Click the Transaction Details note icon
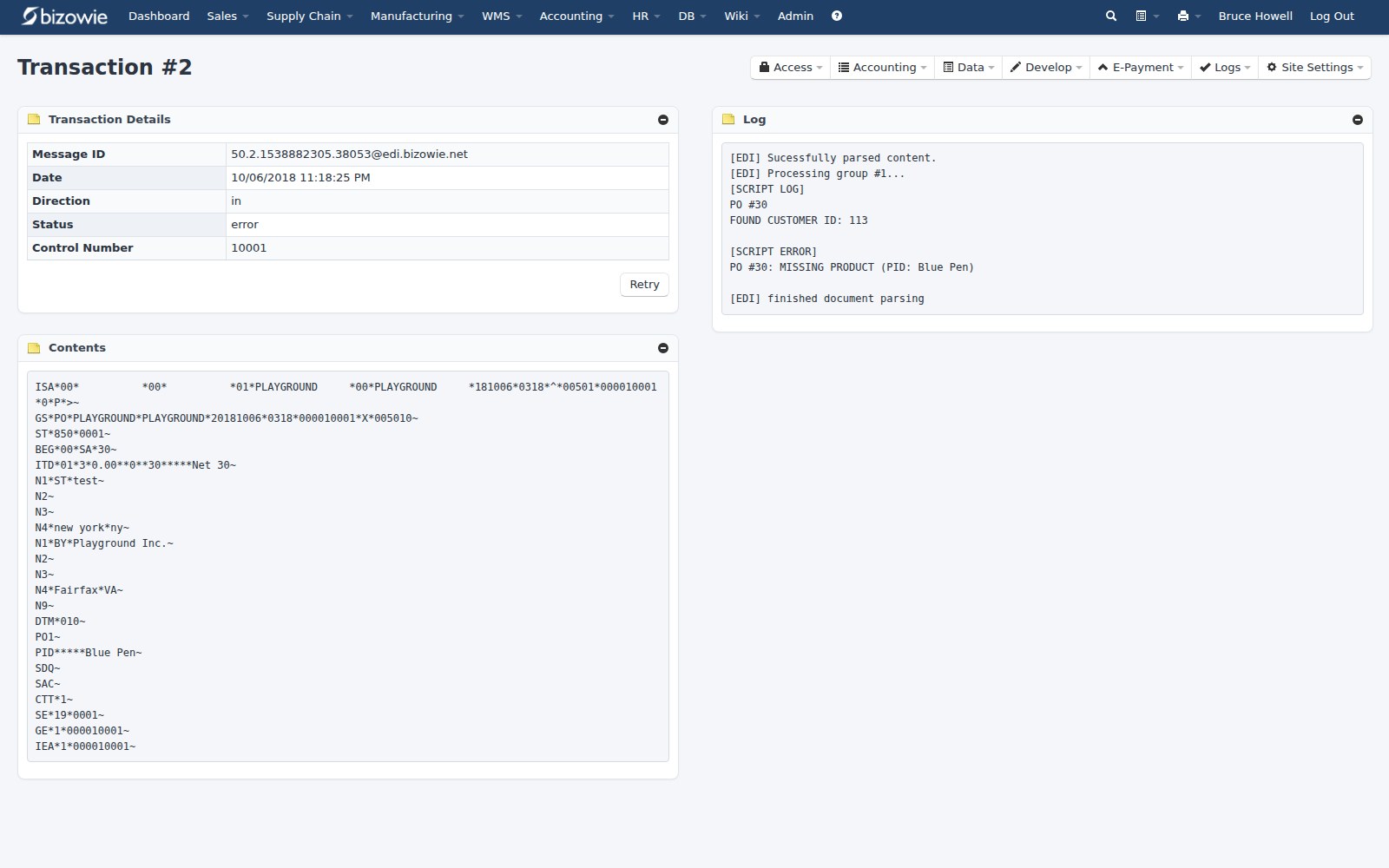The image size is (1389, 868). 34,120
